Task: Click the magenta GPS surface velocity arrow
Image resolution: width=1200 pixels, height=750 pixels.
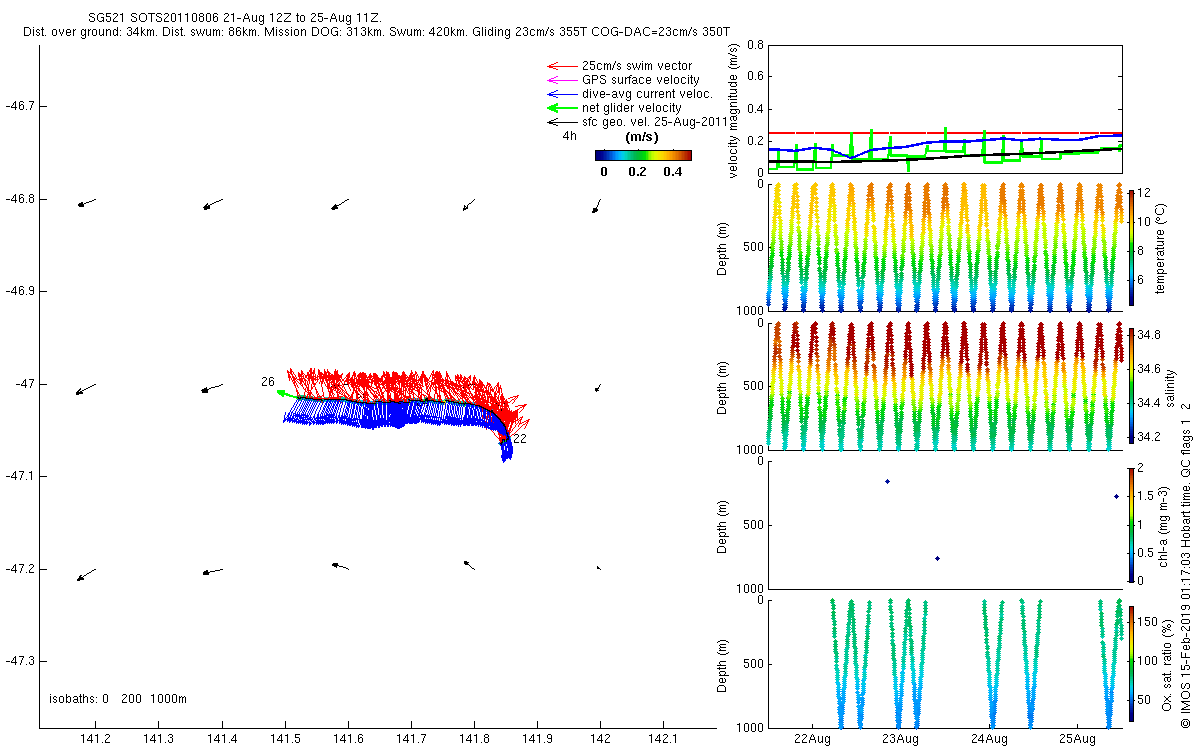Action: coord(560,80)
